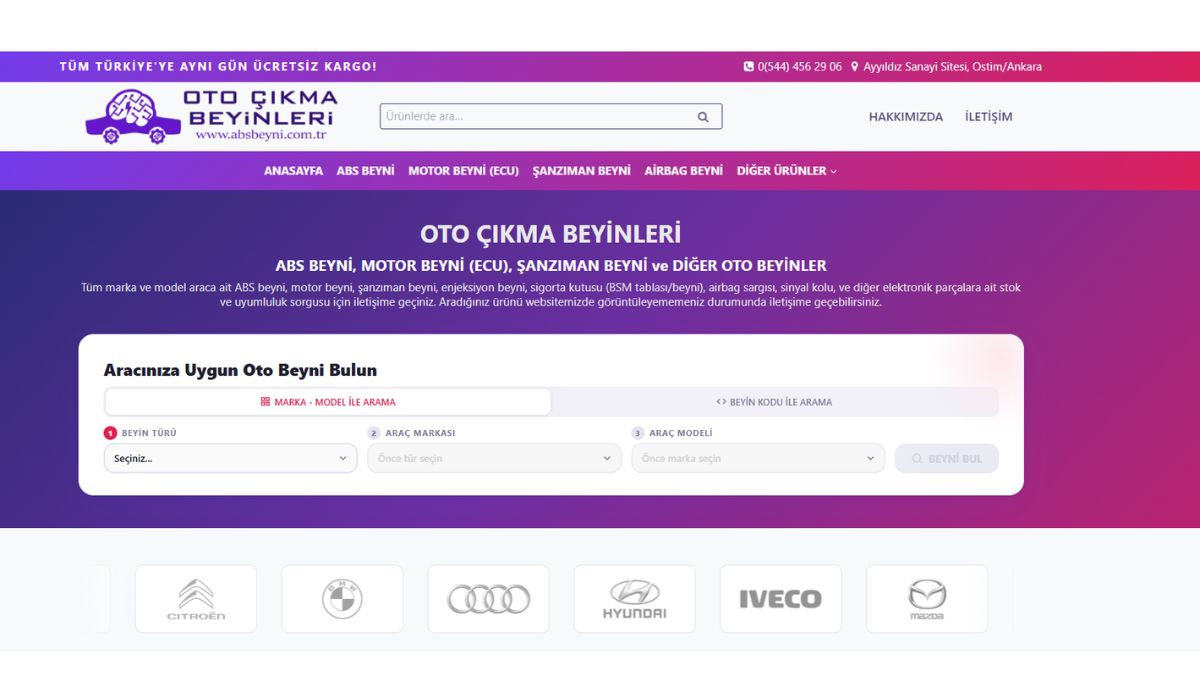
Task: Open the Beyin Türü dropdown
Action: pos(230,459)
